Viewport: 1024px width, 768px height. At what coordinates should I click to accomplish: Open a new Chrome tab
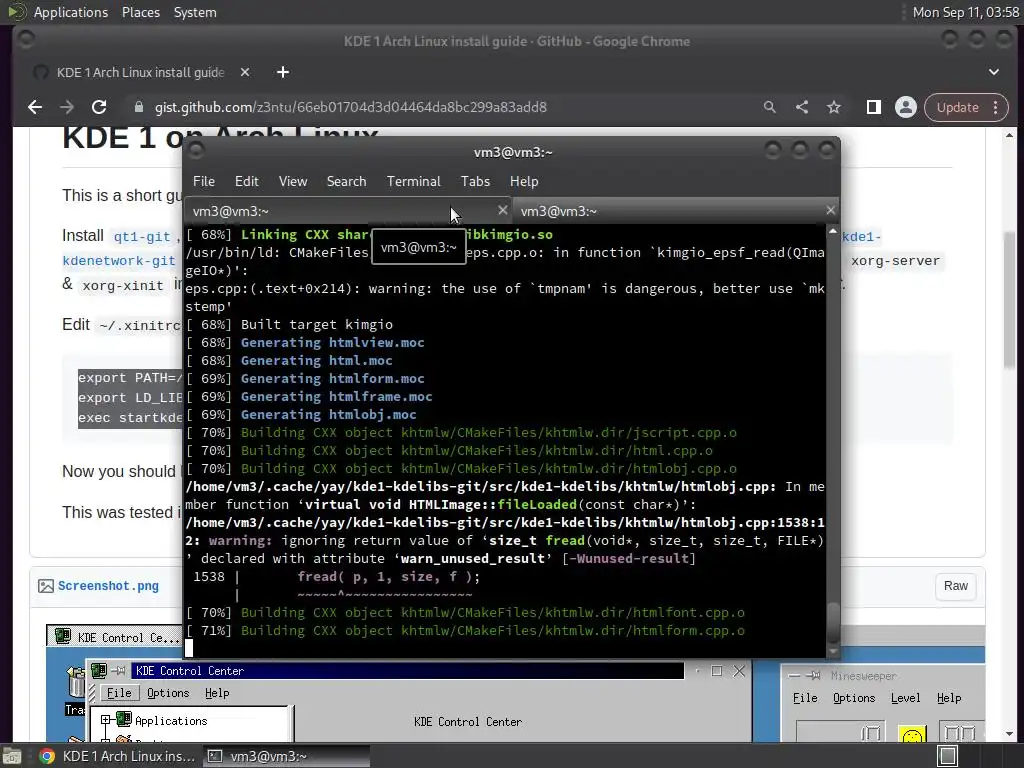click(283, 72)
